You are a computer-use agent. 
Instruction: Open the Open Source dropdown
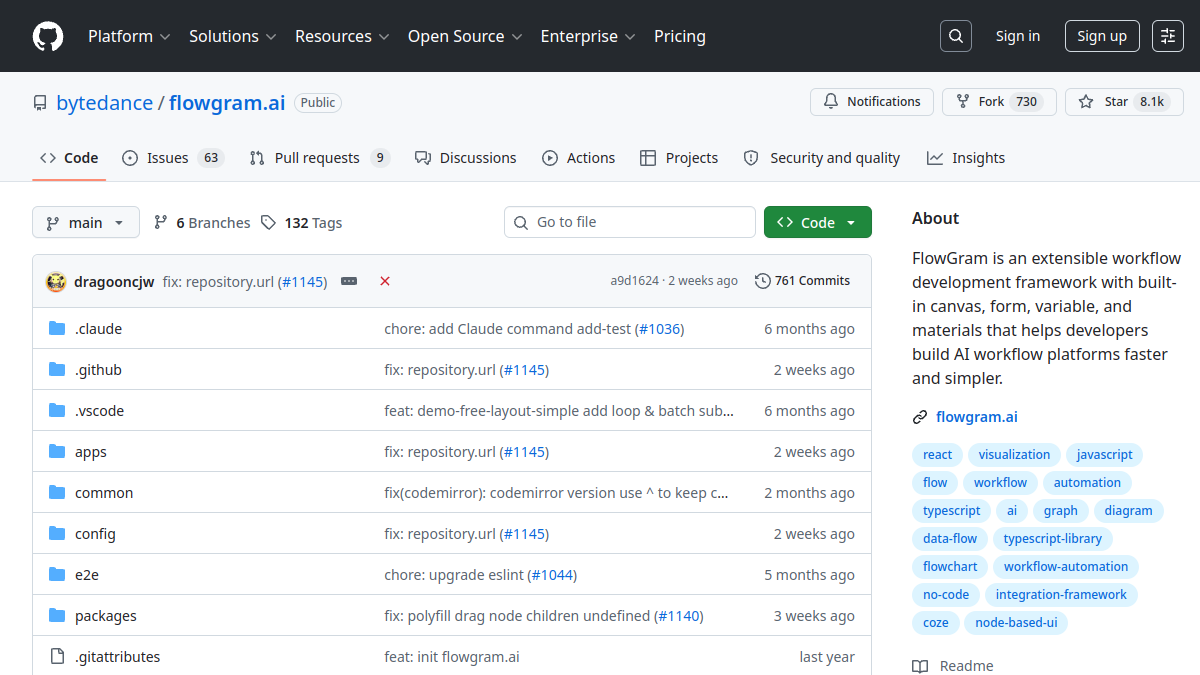(465, 36)
